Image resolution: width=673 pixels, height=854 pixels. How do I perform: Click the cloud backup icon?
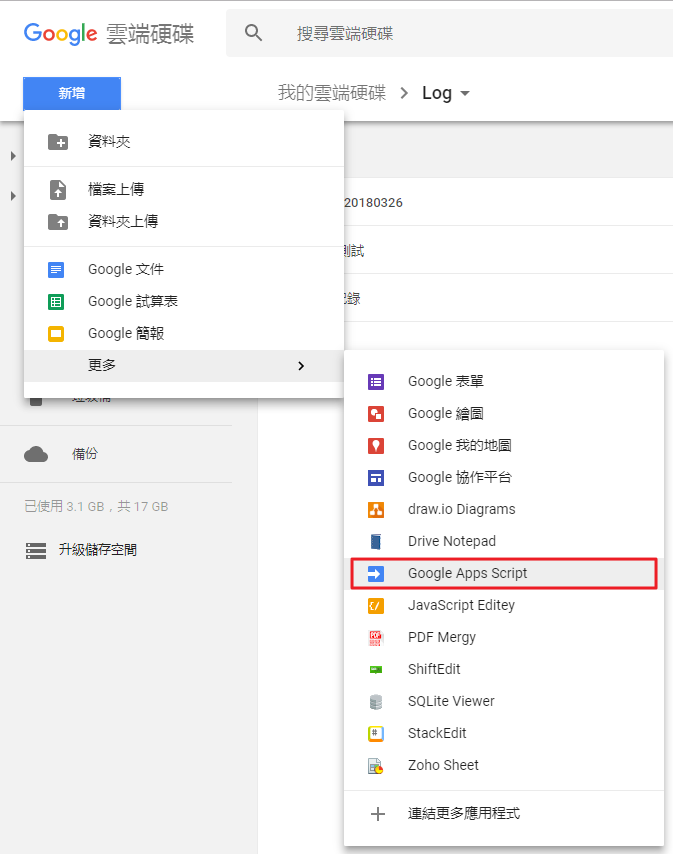coord(36,454)
